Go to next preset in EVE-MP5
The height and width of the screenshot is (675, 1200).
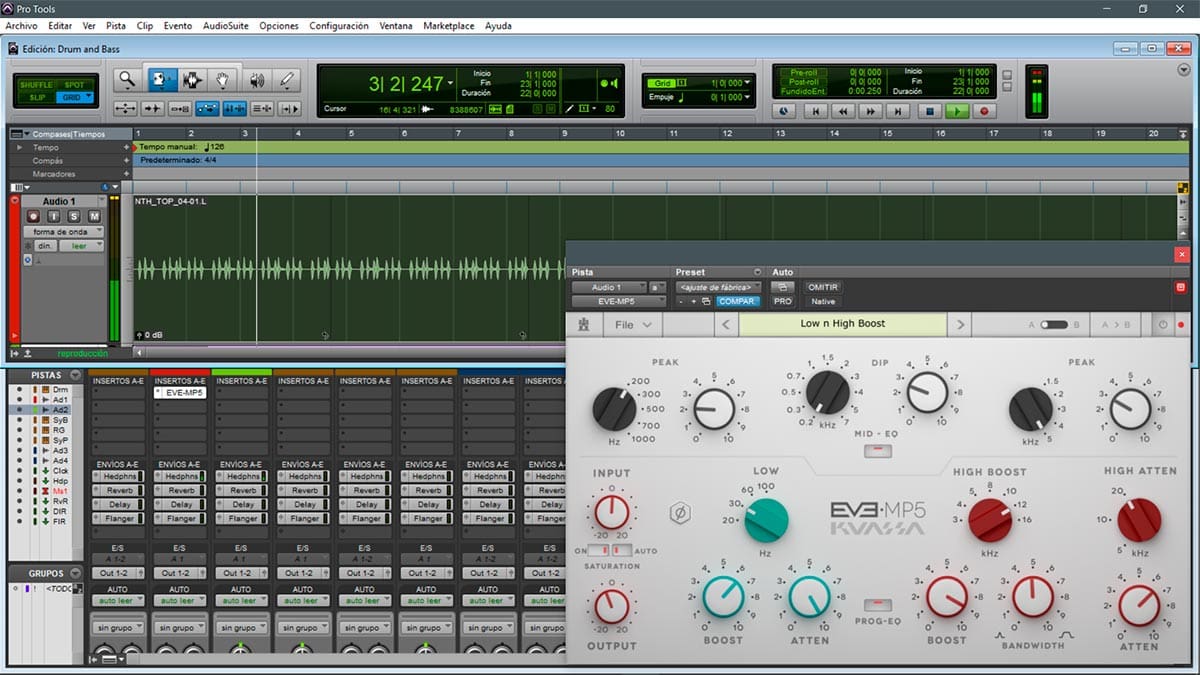(960, 324)
